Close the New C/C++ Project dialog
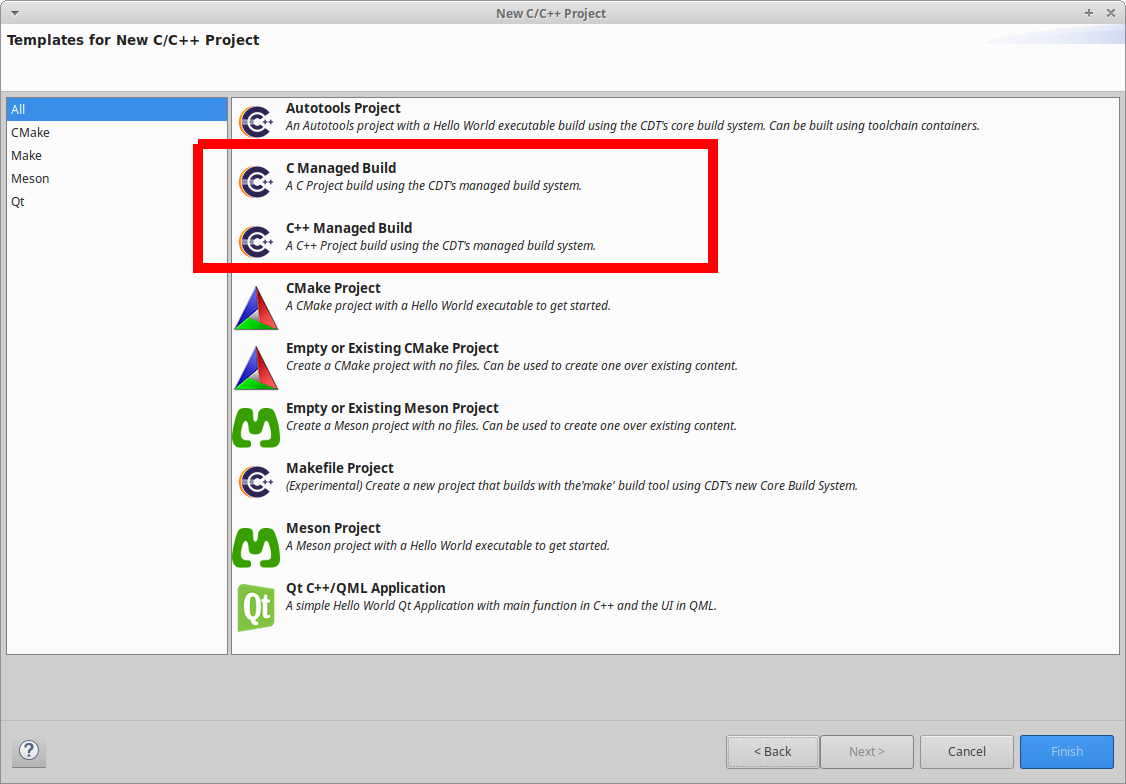 click(x=1111, y=13)
